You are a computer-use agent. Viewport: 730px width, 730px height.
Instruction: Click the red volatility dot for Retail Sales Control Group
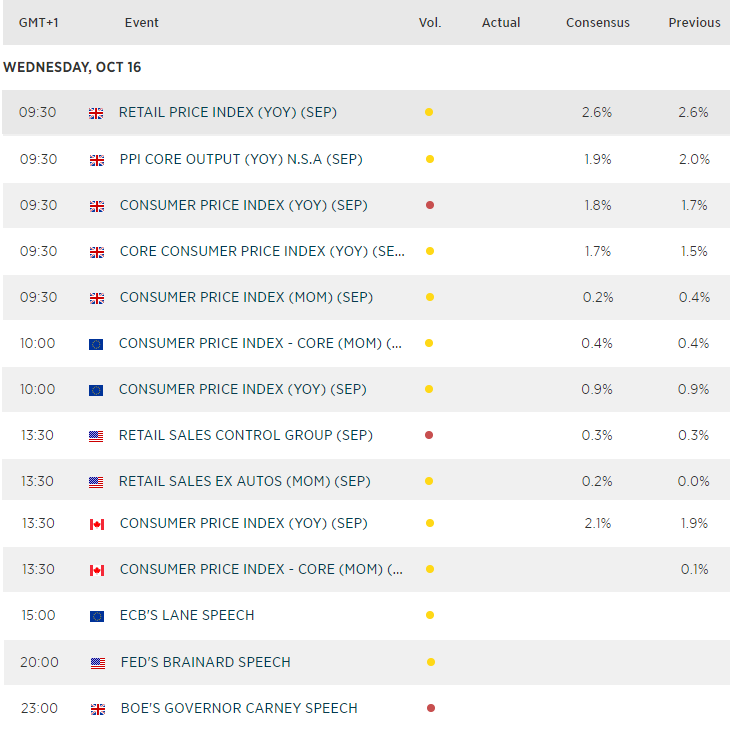[429, 435]
